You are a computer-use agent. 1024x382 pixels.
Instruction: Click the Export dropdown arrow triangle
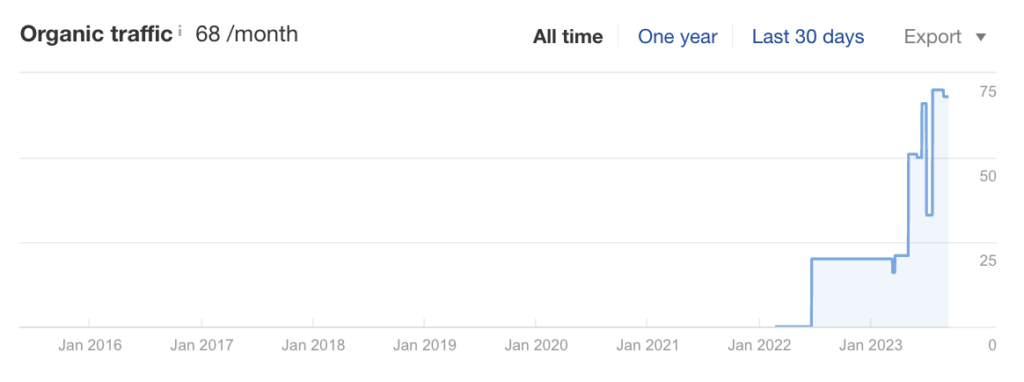pyautogui.click(x=980, y=37)
